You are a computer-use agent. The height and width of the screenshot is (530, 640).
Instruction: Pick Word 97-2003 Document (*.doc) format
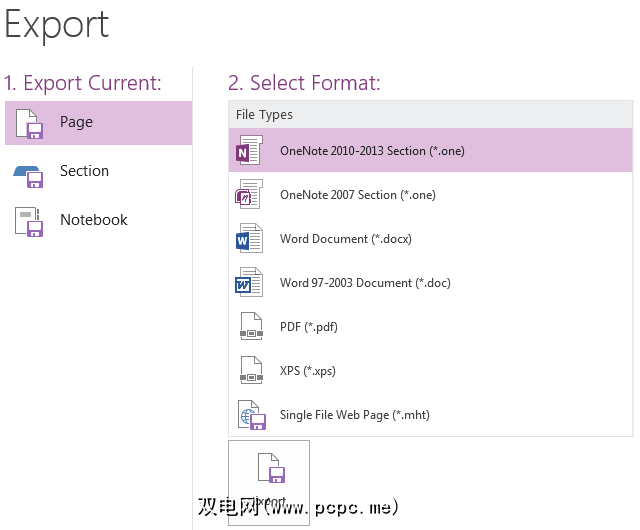tap(365, 283)
